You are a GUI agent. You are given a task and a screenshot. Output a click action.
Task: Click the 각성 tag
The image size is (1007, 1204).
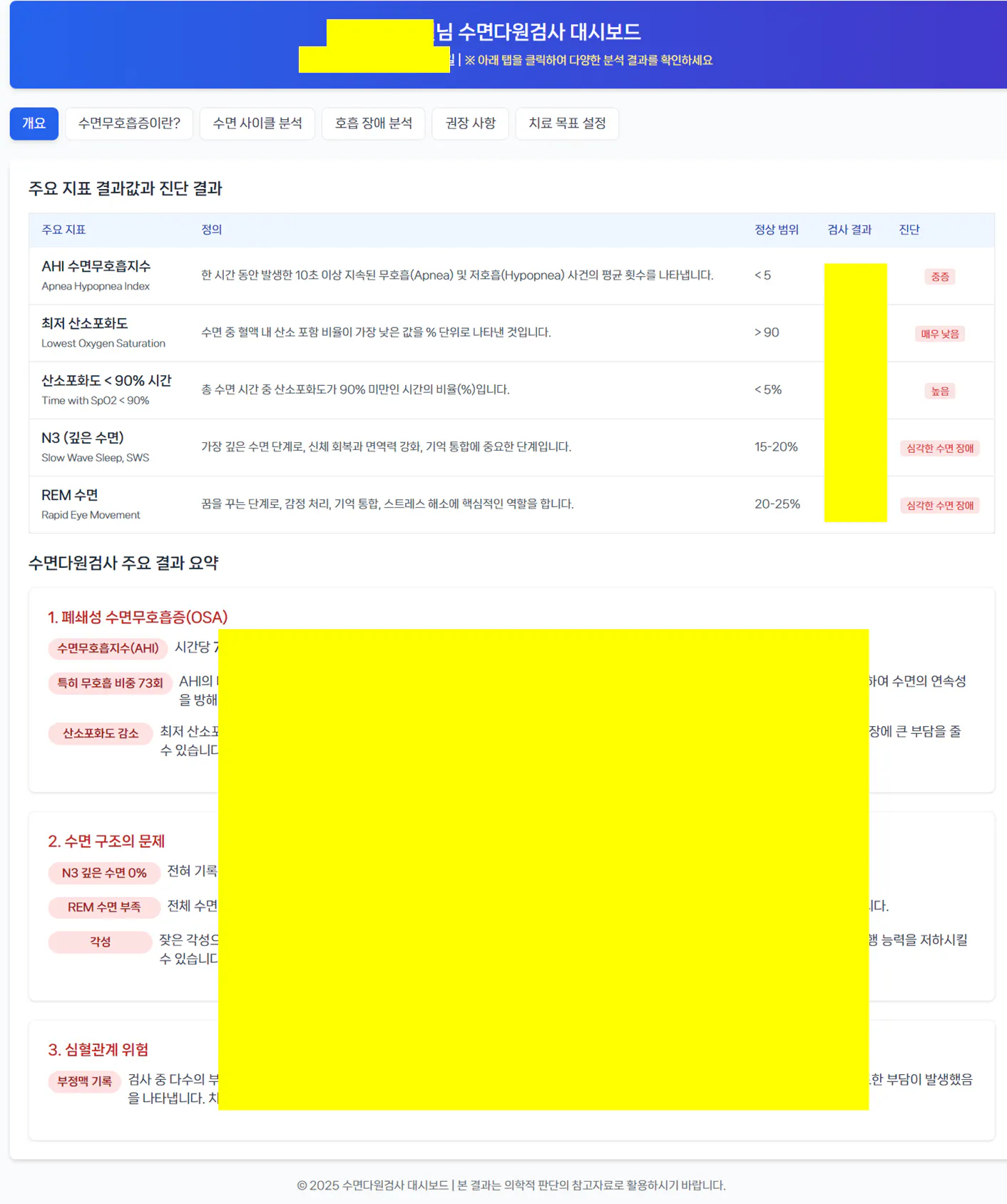tap(100, 942)
